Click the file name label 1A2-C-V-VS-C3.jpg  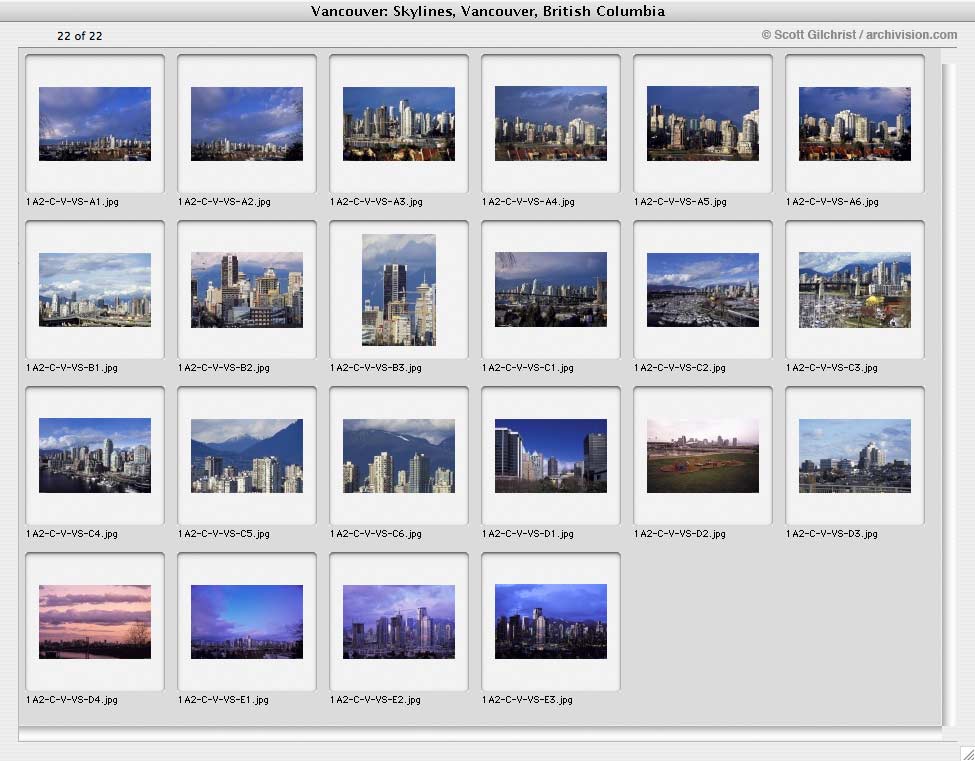click(x=832, y=368)
